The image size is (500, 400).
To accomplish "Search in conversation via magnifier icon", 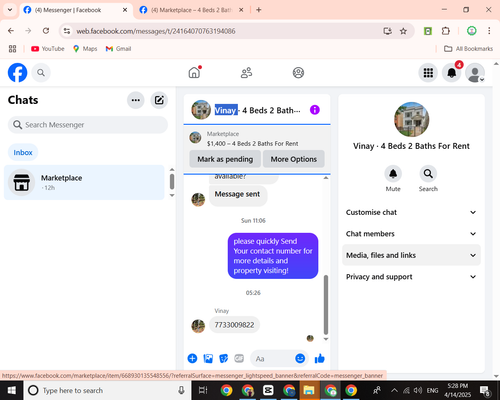I will coord(428,174).
